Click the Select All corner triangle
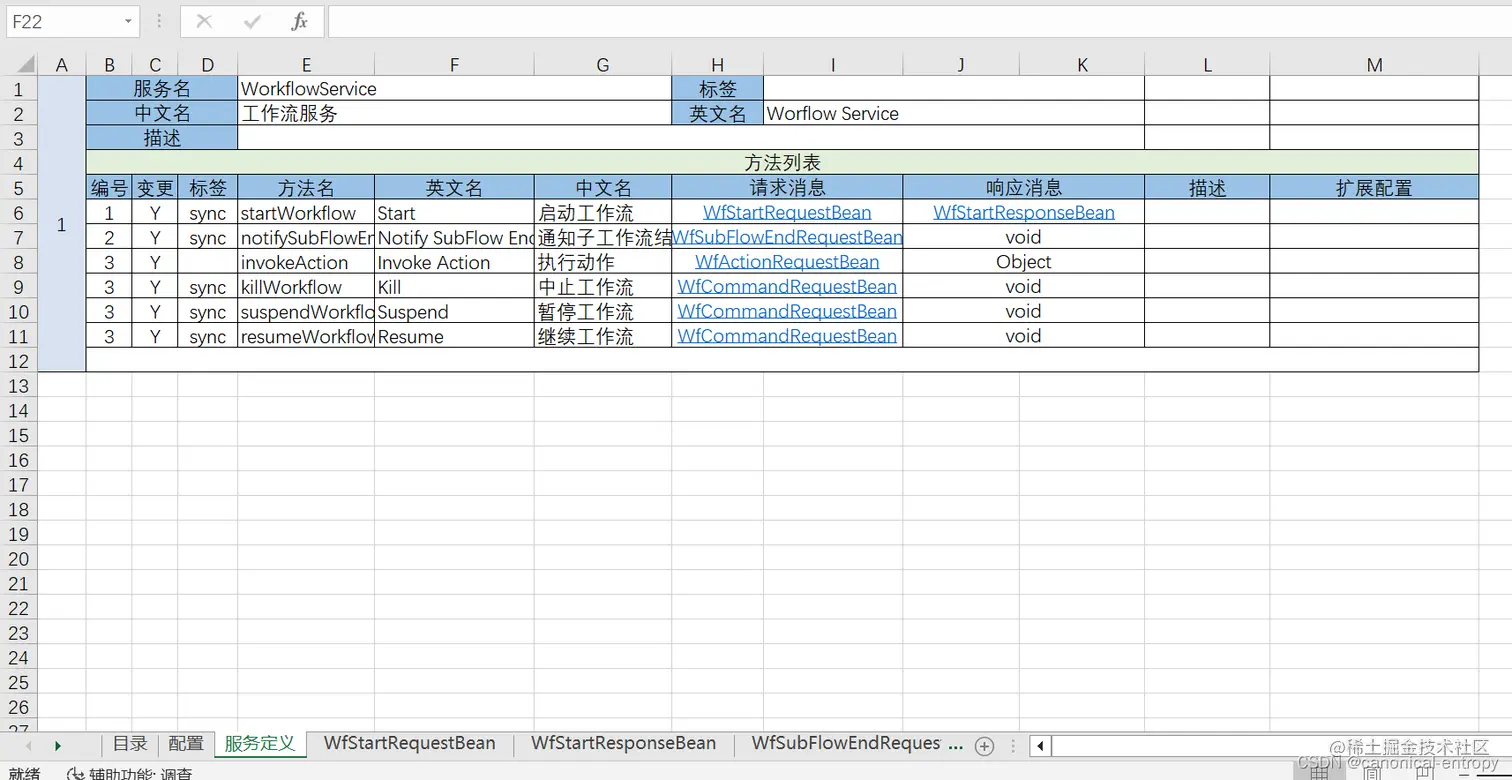1512x780 pixels. (x=24, y=66)
